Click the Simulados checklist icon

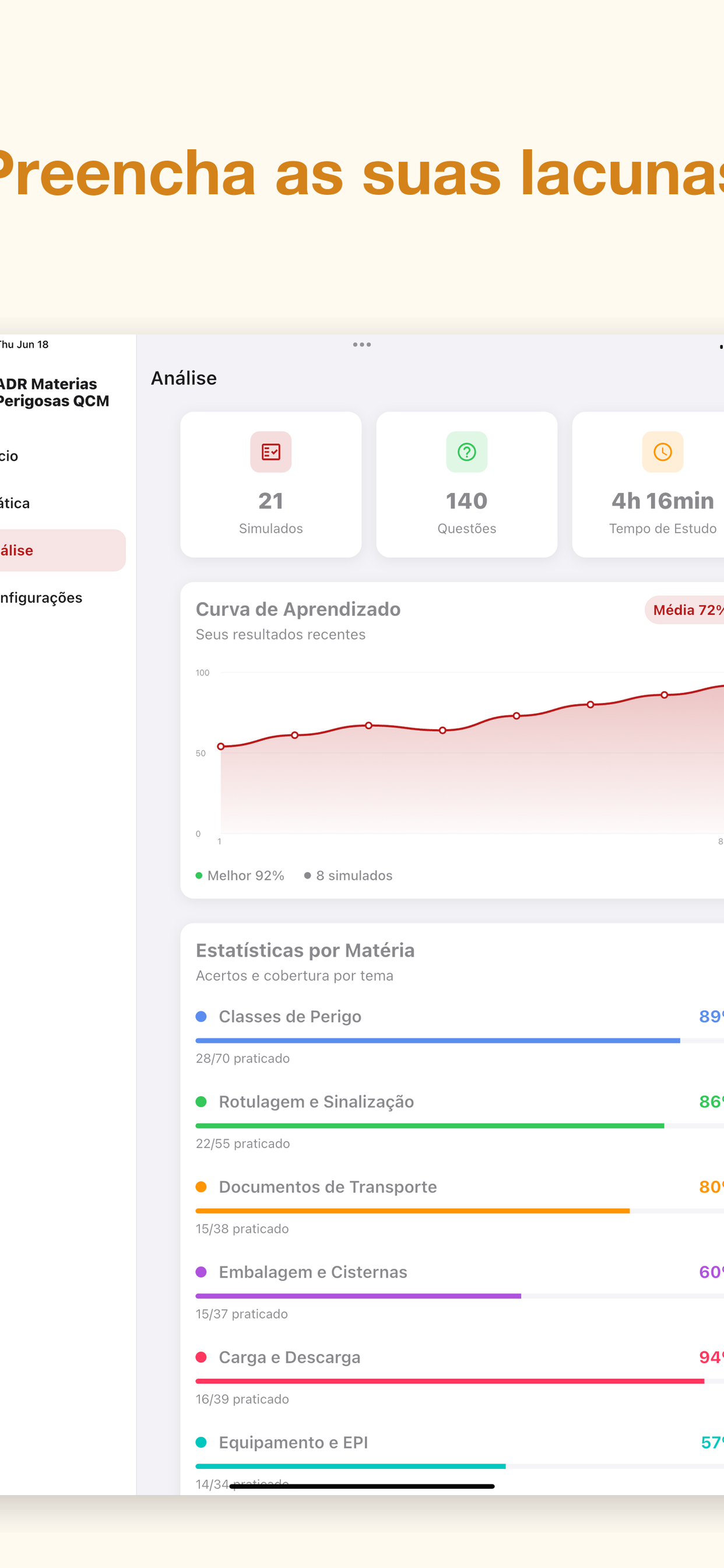tap(270, 452)
